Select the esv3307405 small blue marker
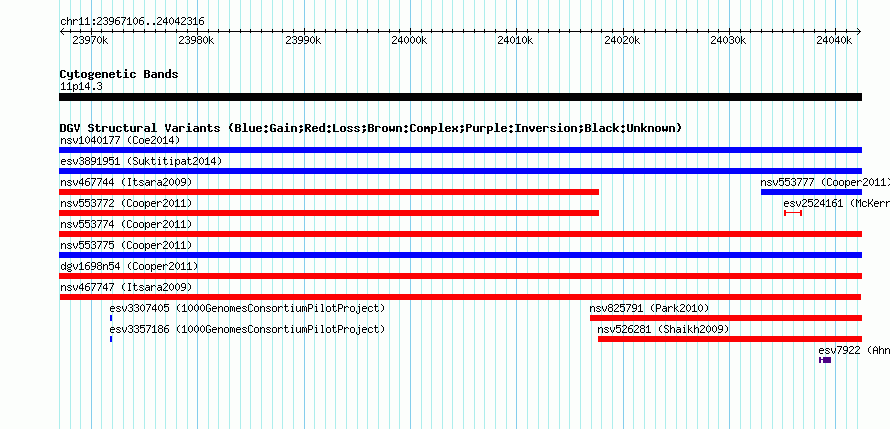This screenshot has height=429, width=890. [111, 318]
